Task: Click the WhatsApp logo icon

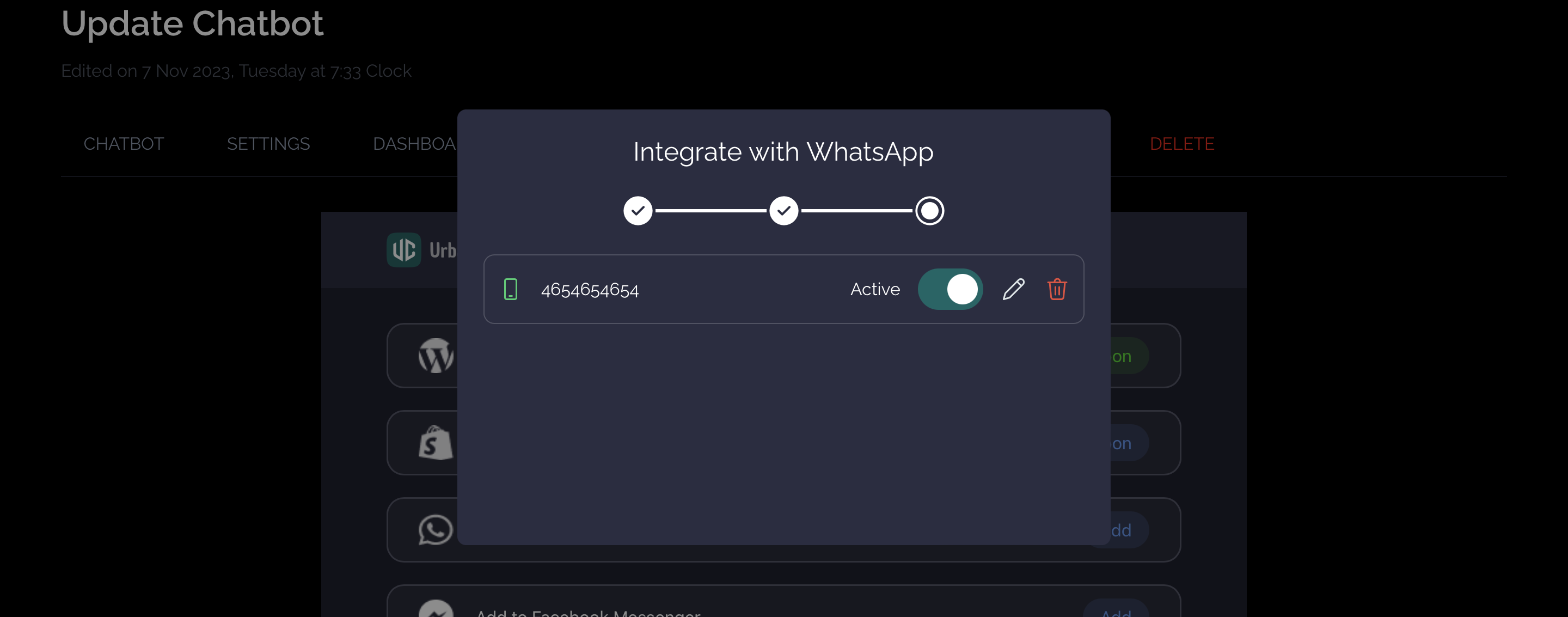Action: 436,530
